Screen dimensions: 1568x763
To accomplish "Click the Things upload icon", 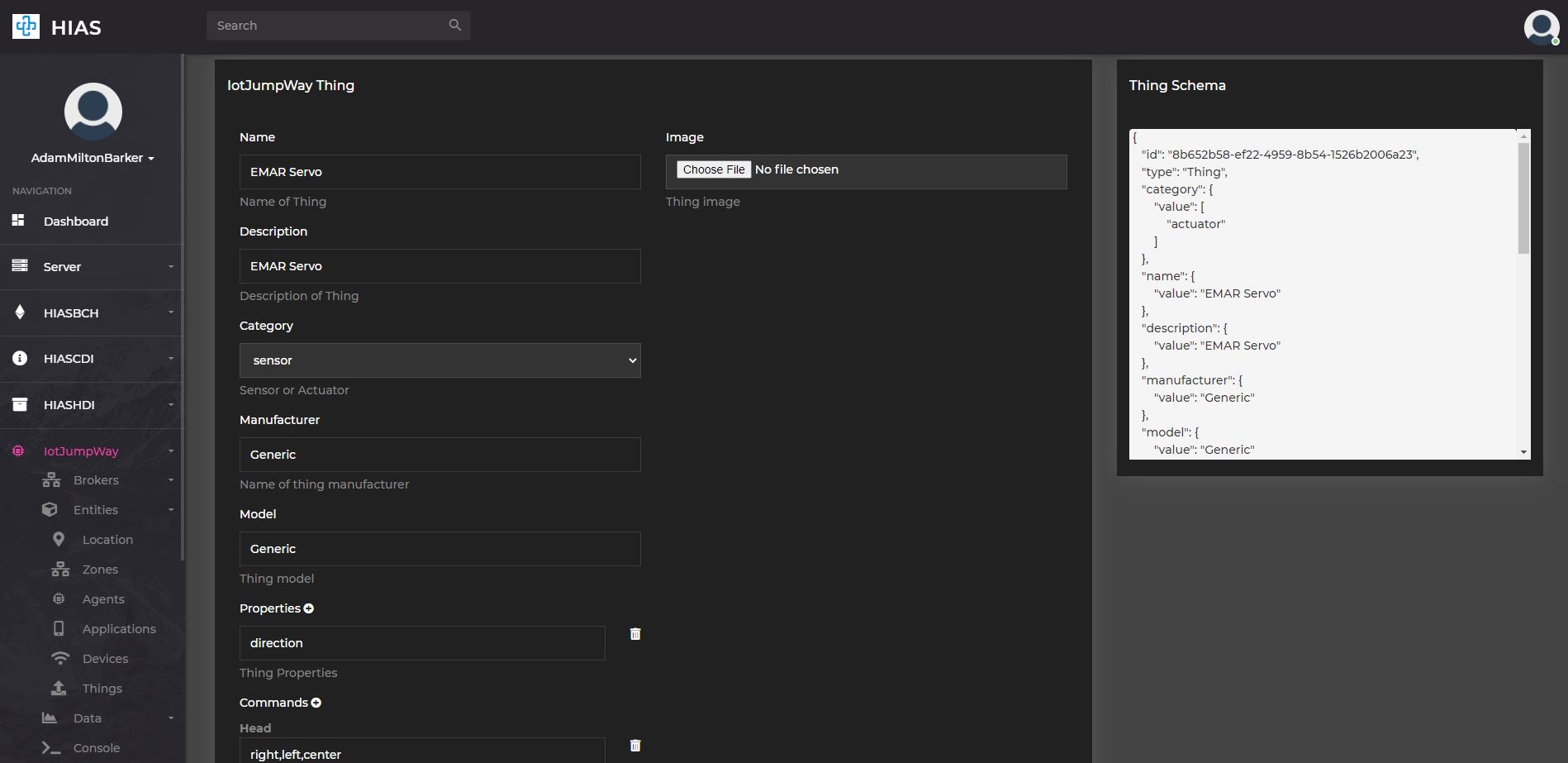I will tap(59, 688).
